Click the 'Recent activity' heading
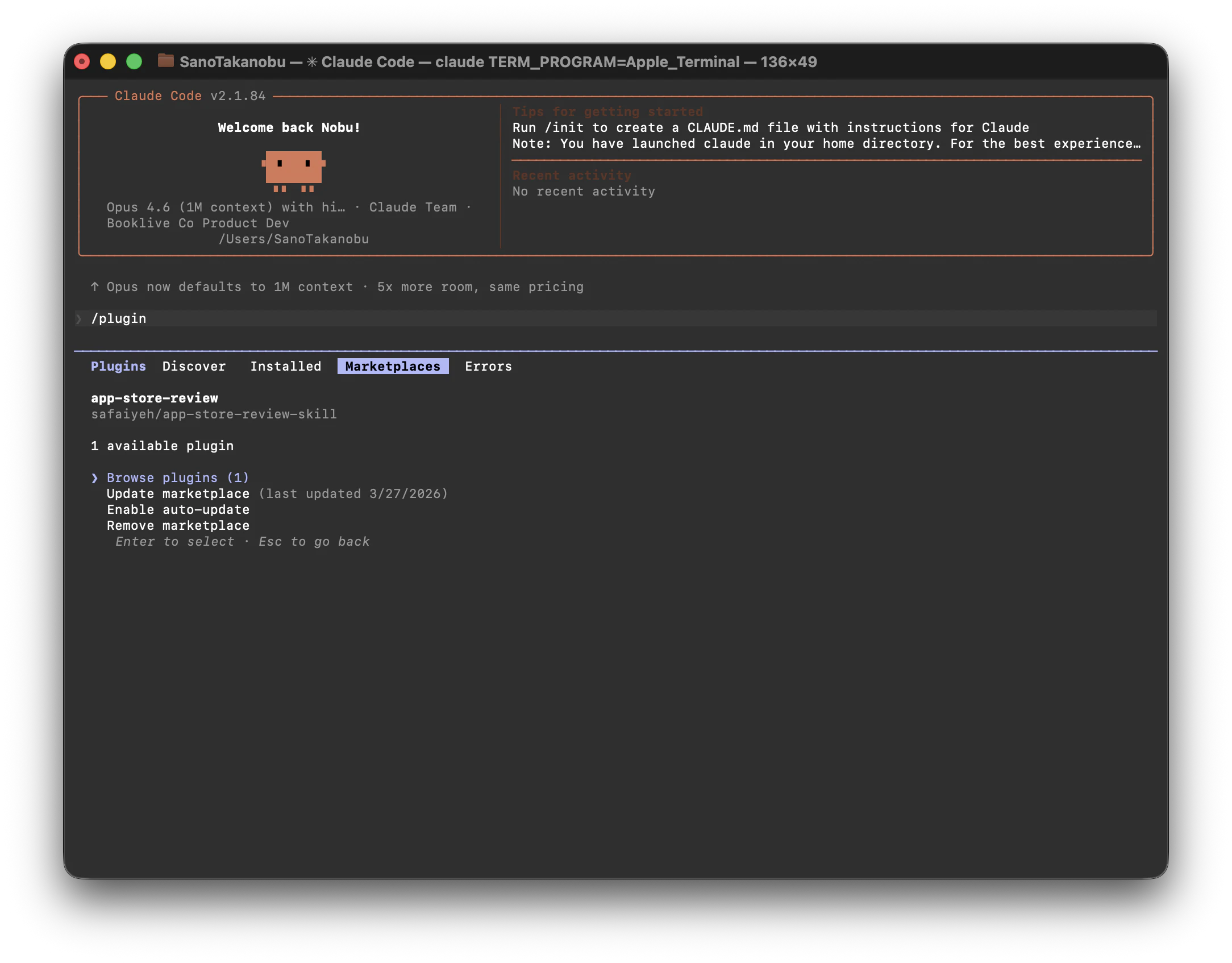Screen dimensions: 1232x963 pos(572,175)
